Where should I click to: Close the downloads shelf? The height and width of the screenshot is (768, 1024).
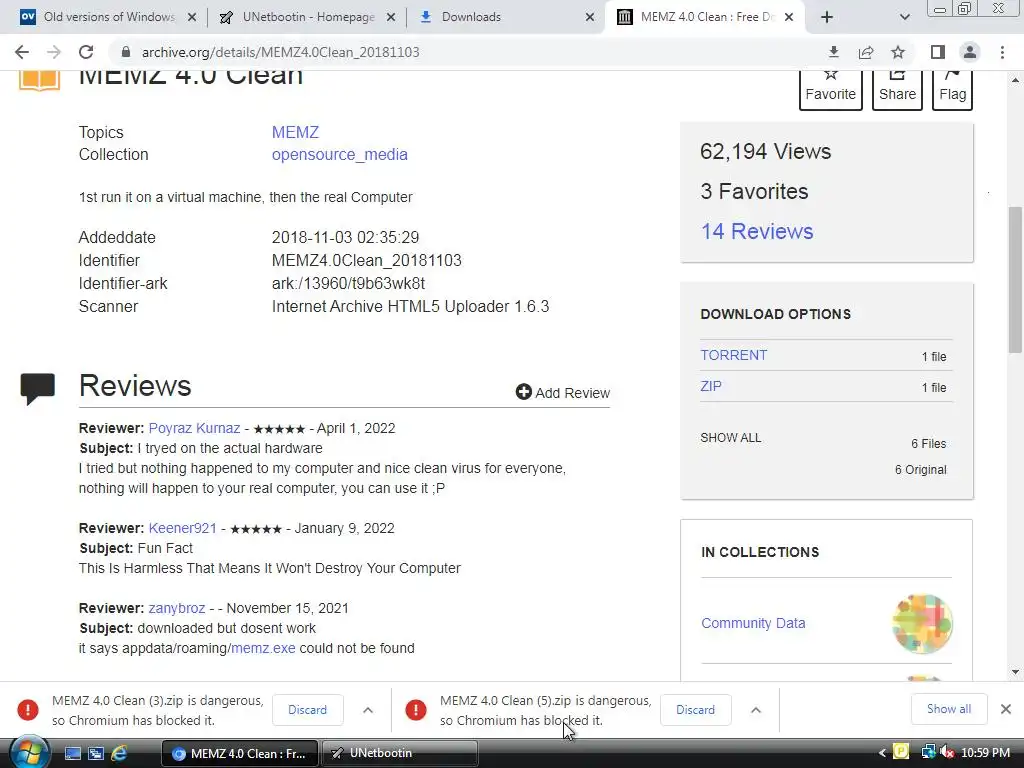click(1006, 709)
